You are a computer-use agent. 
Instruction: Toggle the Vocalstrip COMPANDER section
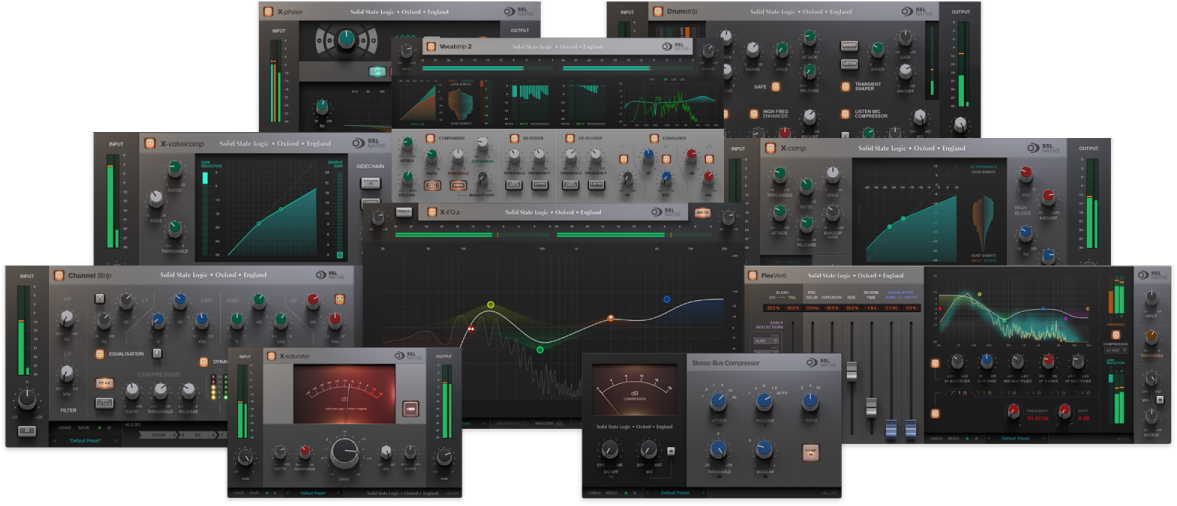click(431, 138)
